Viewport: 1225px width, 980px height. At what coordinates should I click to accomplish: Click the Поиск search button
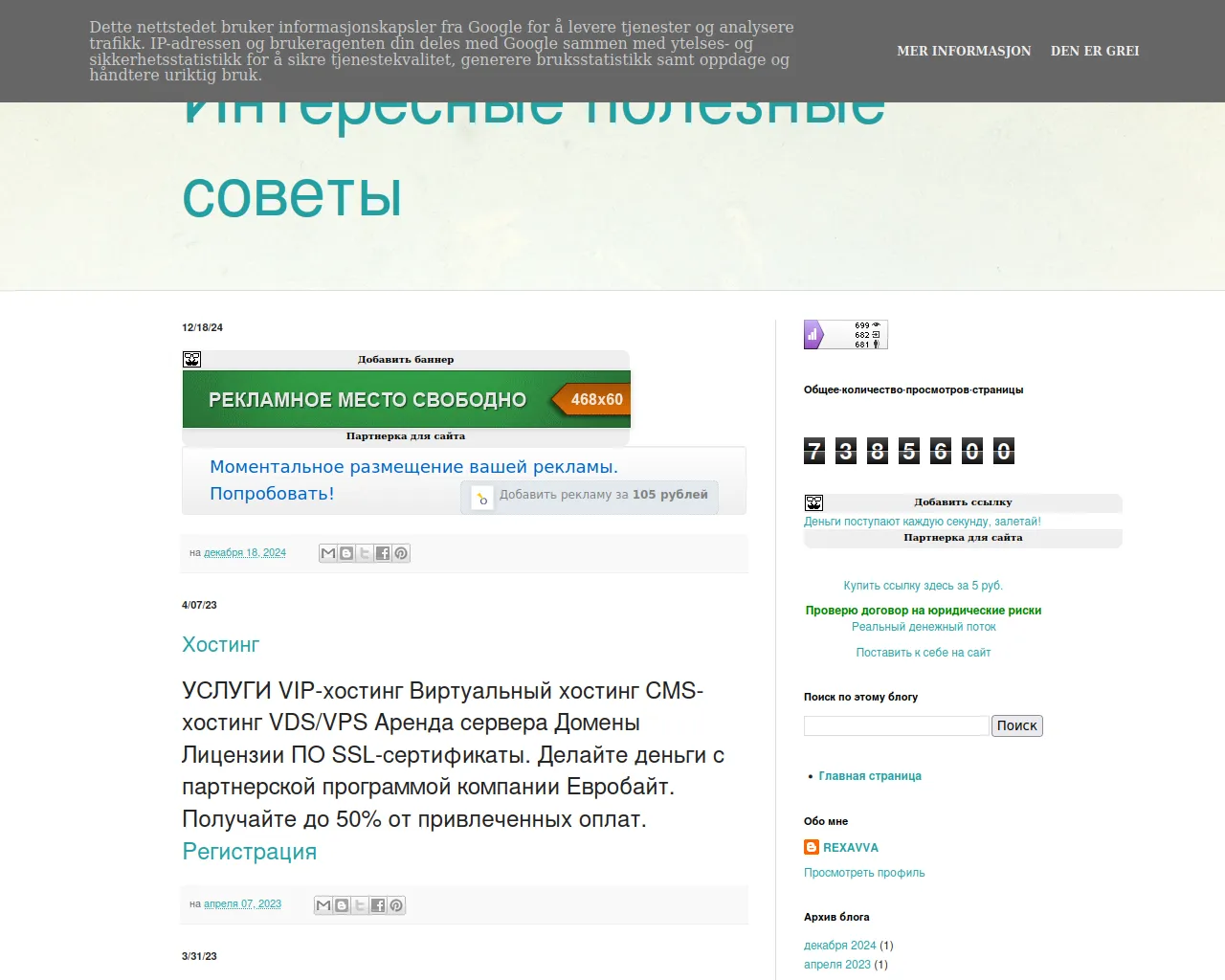point(1017,726)
